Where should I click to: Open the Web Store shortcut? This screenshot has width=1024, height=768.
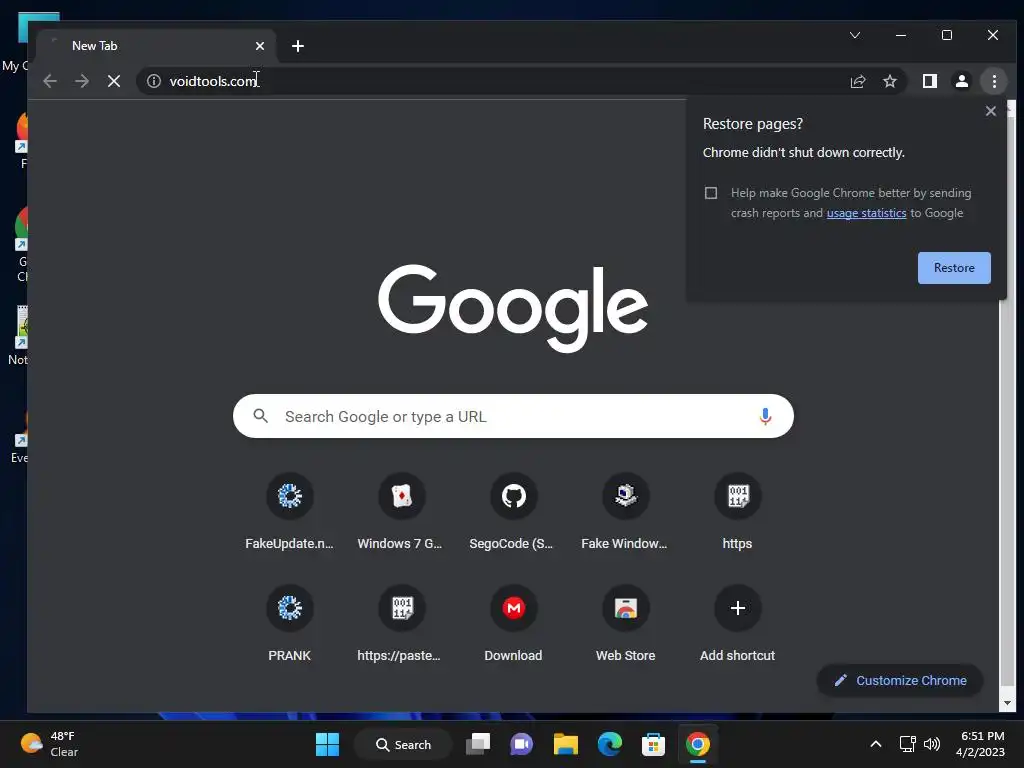pos(625,624)
